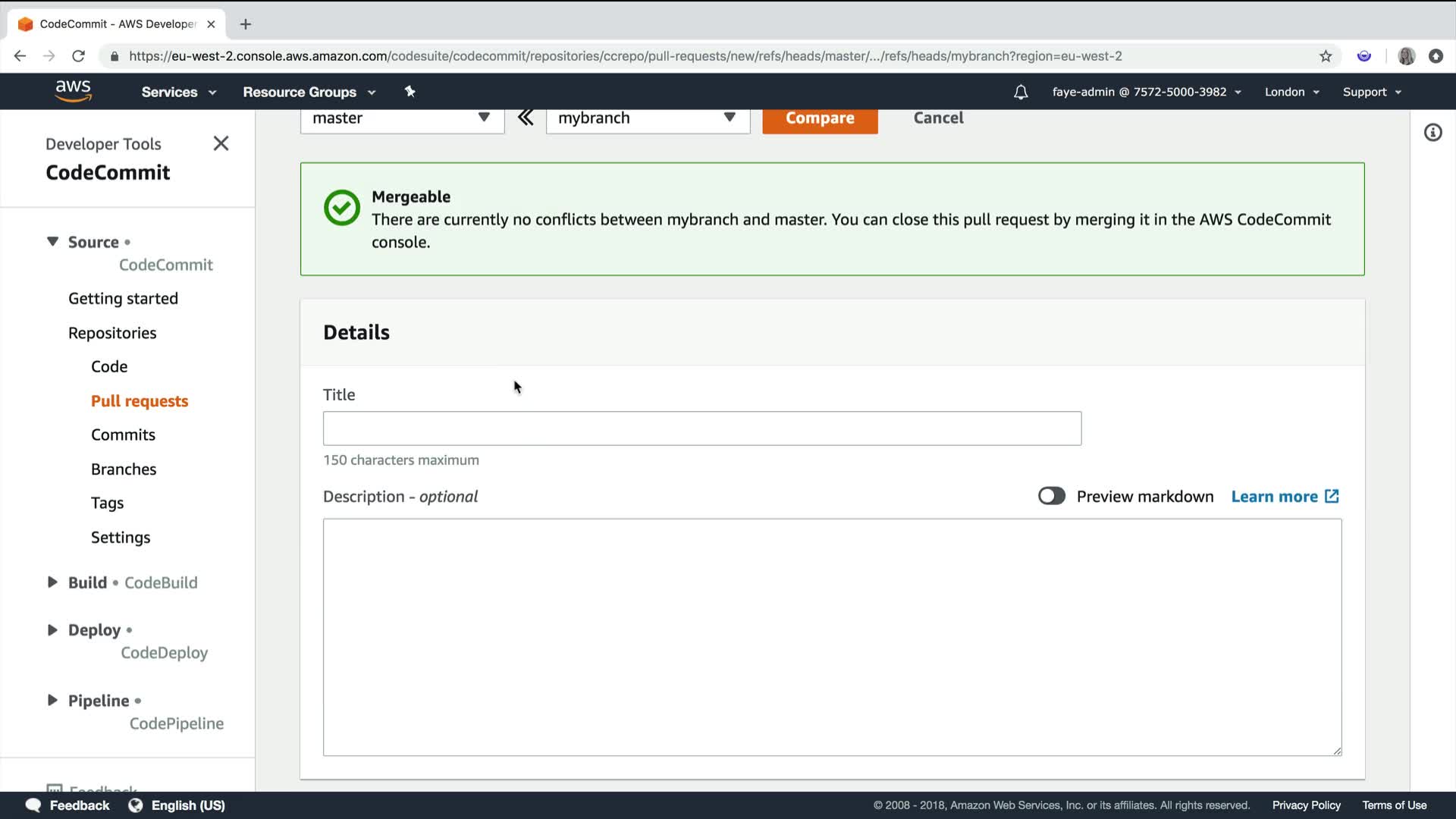The image size is (1456, 819).
Task: Open the Learn more link
Action: 1285,497
